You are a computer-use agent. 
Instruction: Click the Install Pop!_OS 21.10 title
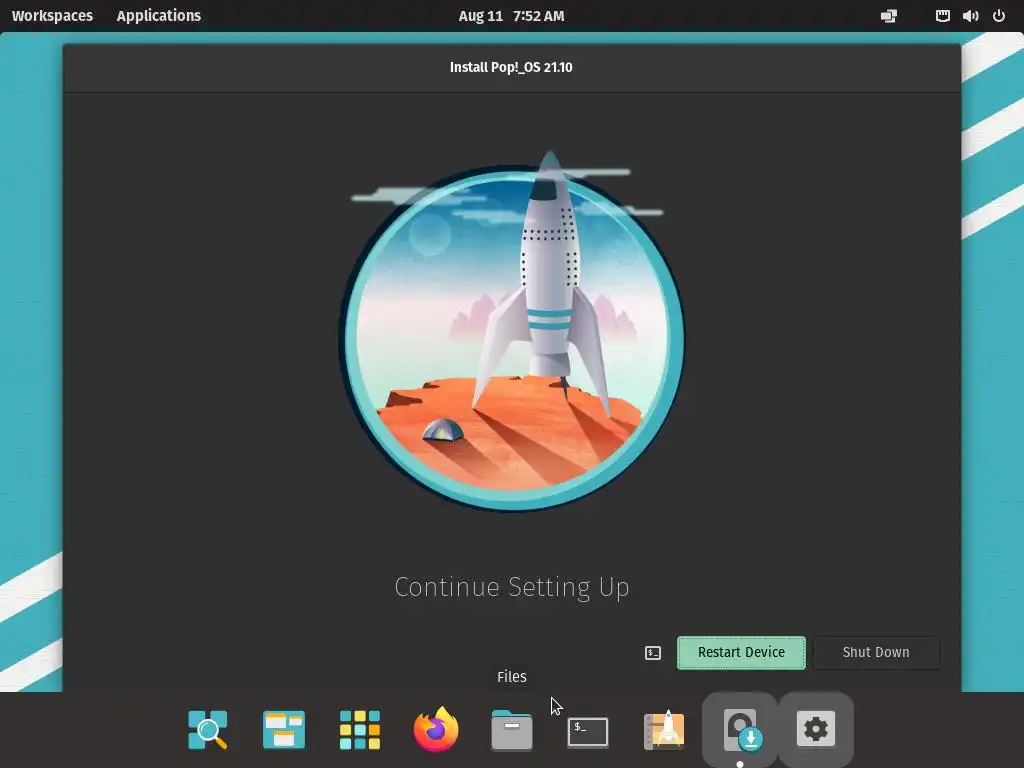click(511, 67)
